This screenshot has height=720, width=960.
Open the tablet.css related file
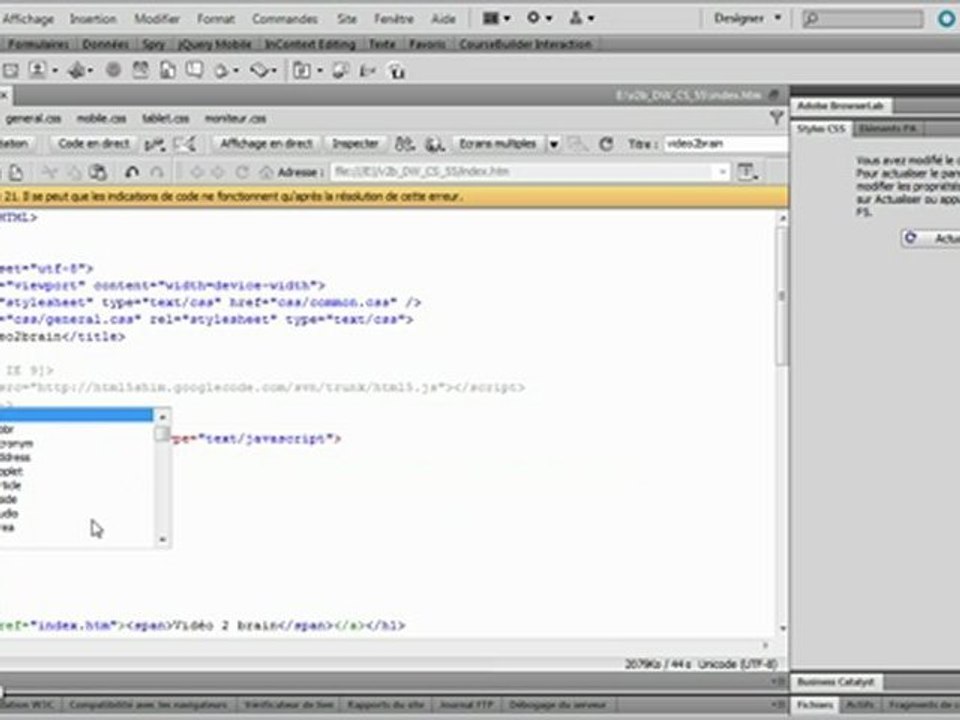pos(165,118)
